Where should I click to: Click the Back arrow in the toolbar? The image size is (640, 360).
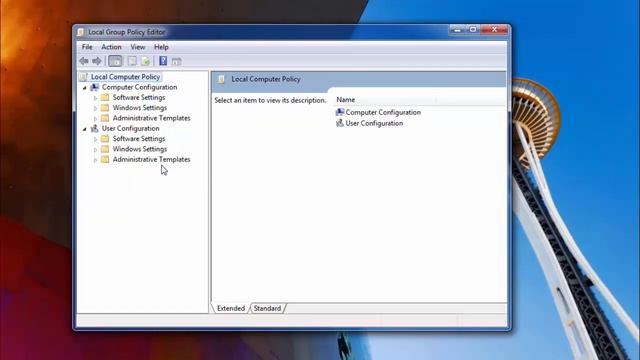tap(84, 61)
